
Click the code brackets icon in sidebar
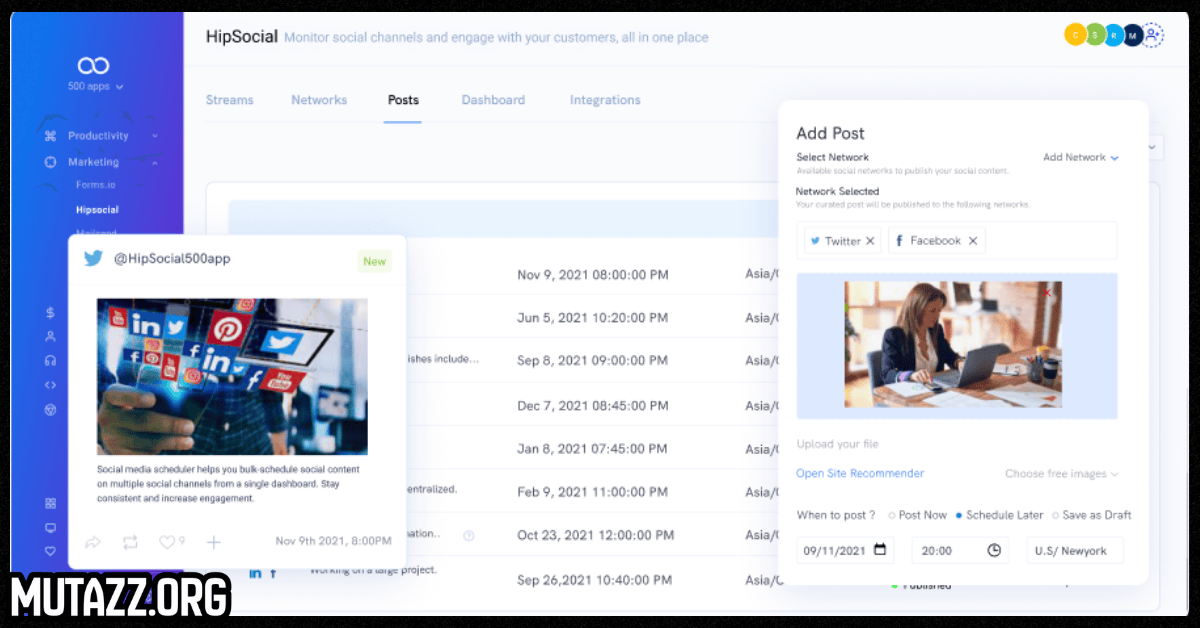50,385
